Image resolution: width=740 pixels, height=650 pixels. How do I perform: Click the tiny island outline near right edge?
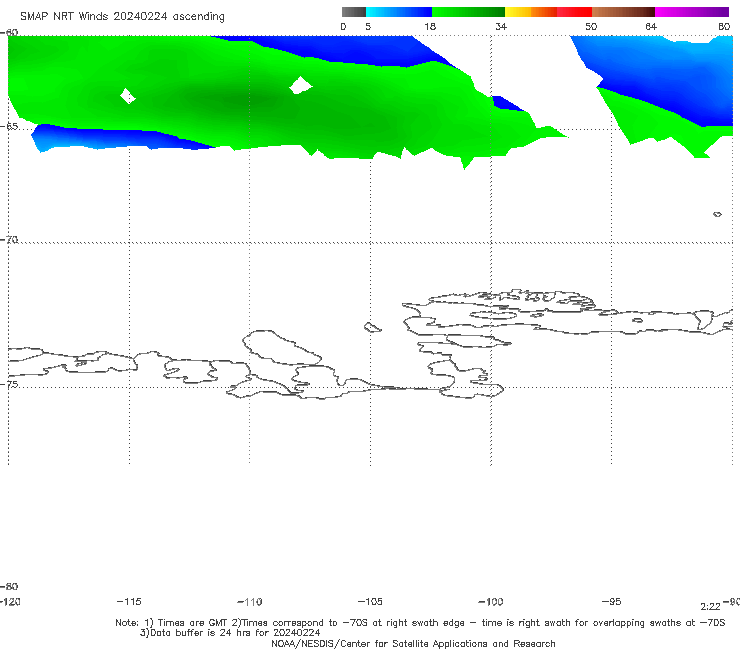[x=717, y=214]
